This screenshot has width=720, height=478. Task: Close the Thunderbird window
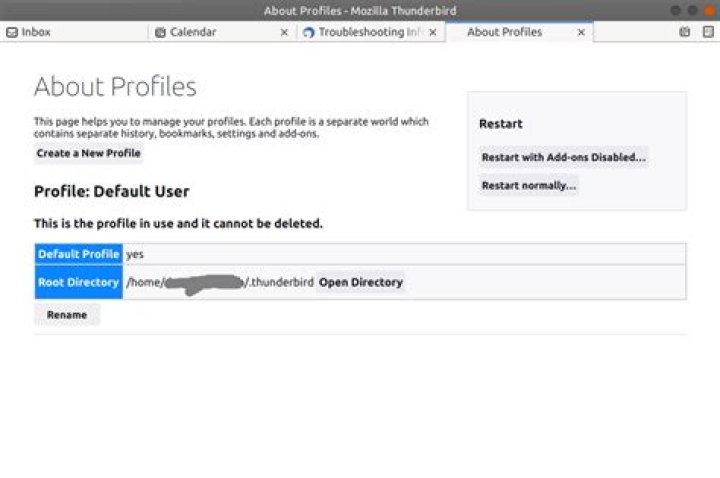[710, 11]
